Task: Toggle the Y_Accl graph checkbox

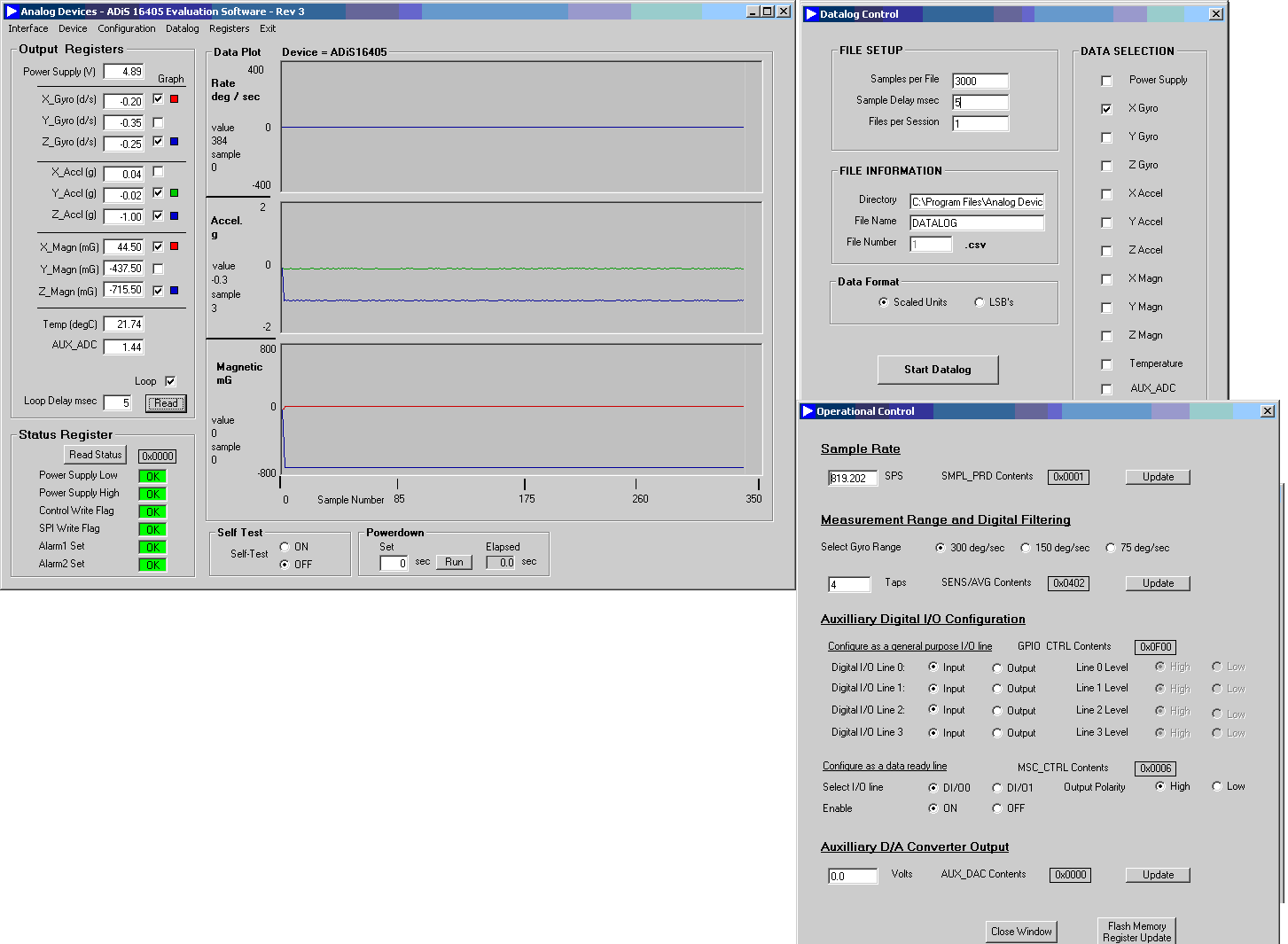Action: [x=158, y=193]
